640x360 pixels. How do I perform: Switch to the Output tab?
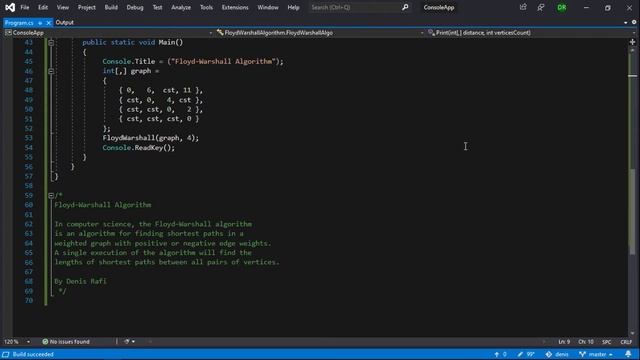coord(64,22)
